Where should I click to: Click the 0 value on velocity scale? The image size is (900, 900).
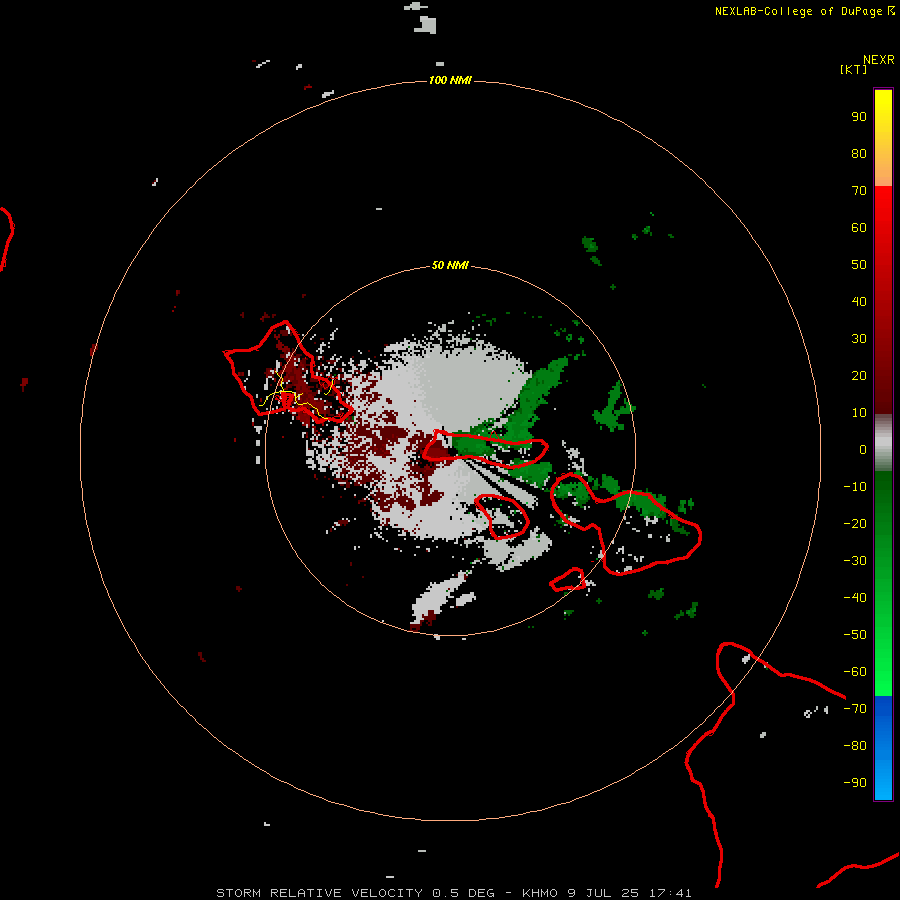pos(863,449)
